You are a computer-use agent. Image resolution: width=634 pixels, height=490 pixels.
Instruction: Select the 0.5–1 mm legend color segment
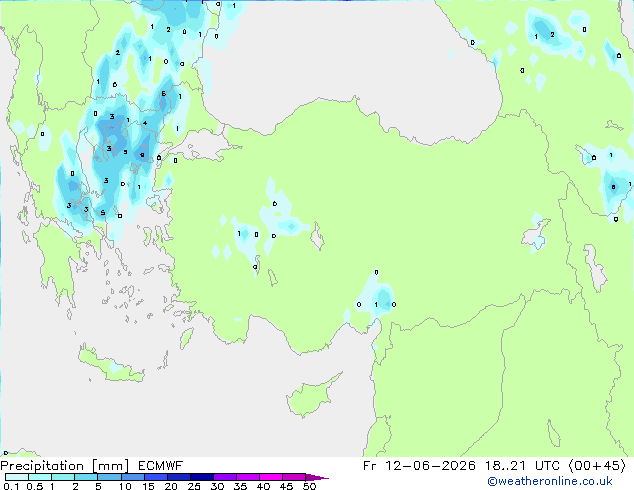[40, 477]
